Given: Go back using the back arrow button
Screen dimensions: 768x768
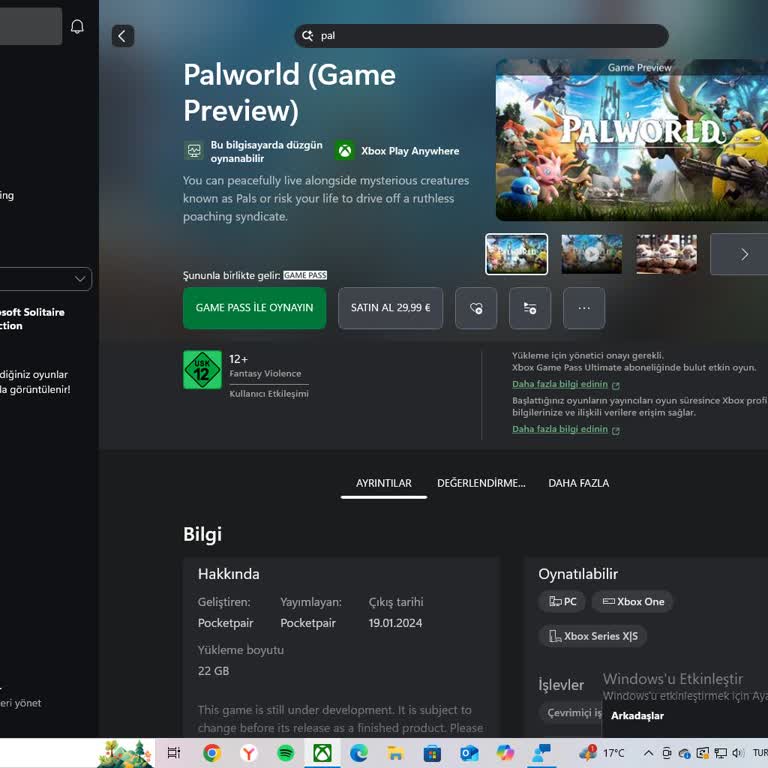Looking at the screenshot, I should click(123, 36).
